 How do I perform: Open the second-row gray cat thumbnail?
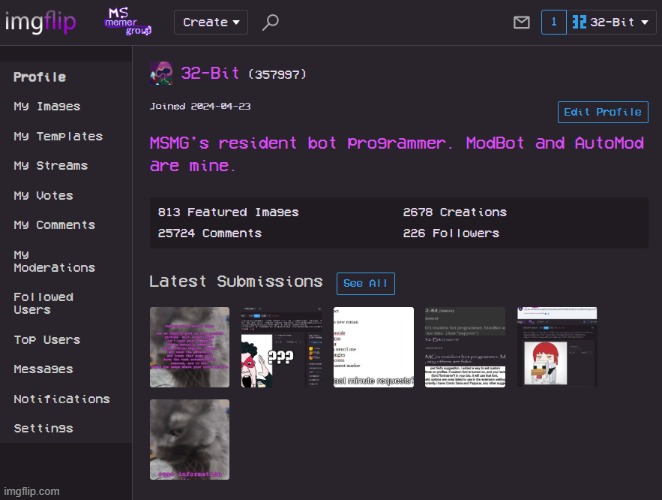pos(190,440)
